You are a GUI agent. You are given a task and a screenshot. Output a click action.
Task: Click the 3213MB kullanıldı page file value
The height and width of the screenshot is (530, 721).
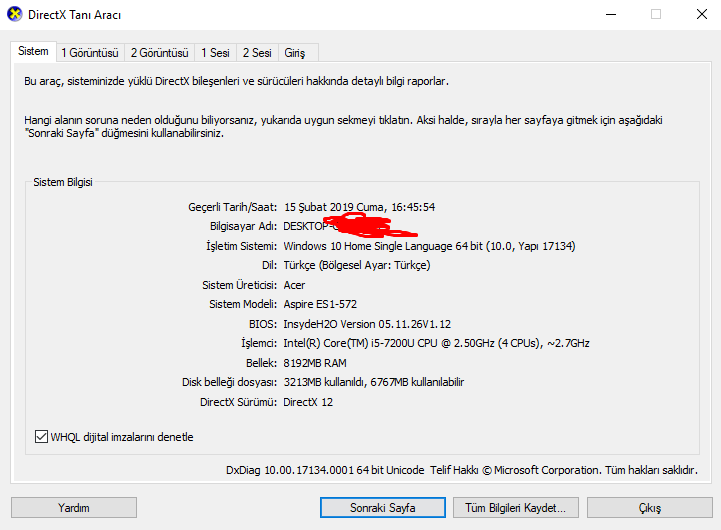pyautogui.click(x=373, y=382)
